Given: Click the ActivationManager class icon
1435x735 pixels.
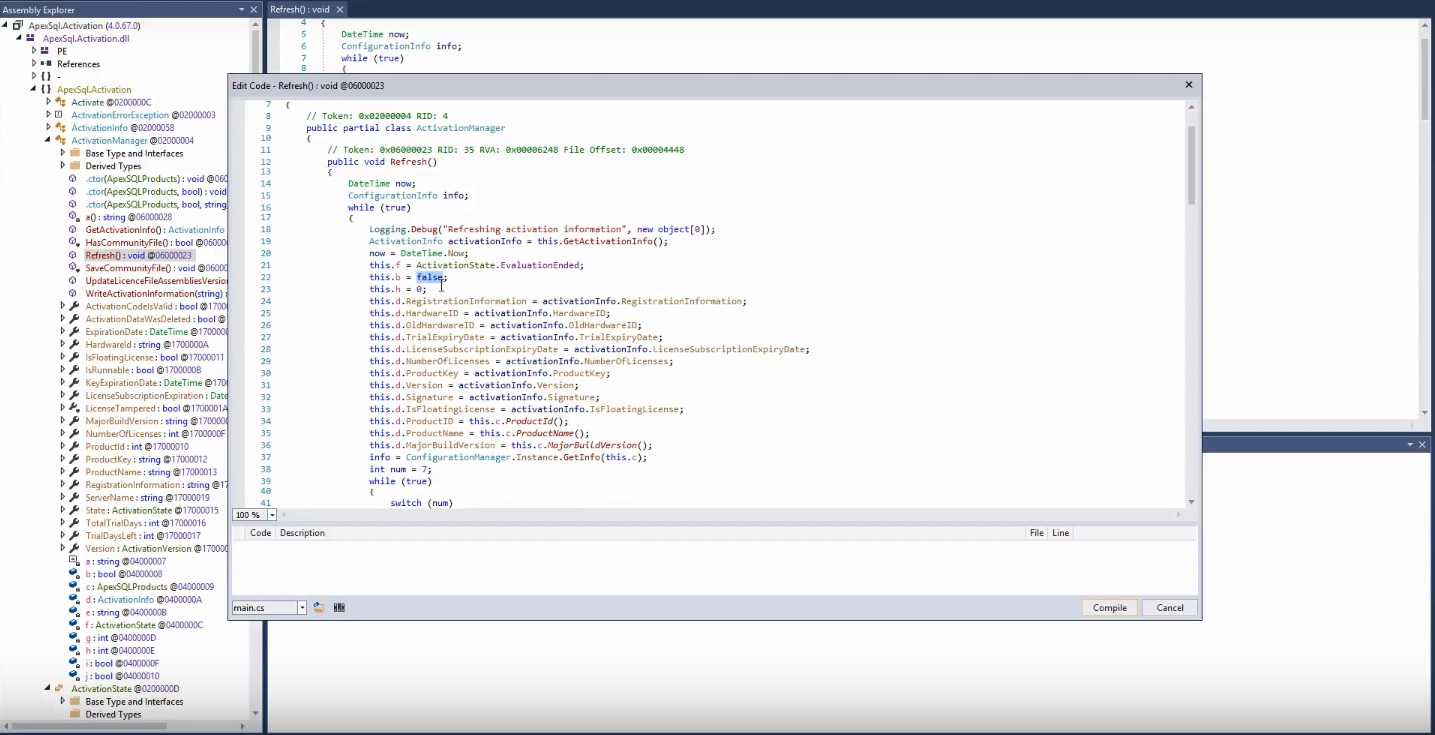Looking at the screenshot, I should 60,141.
